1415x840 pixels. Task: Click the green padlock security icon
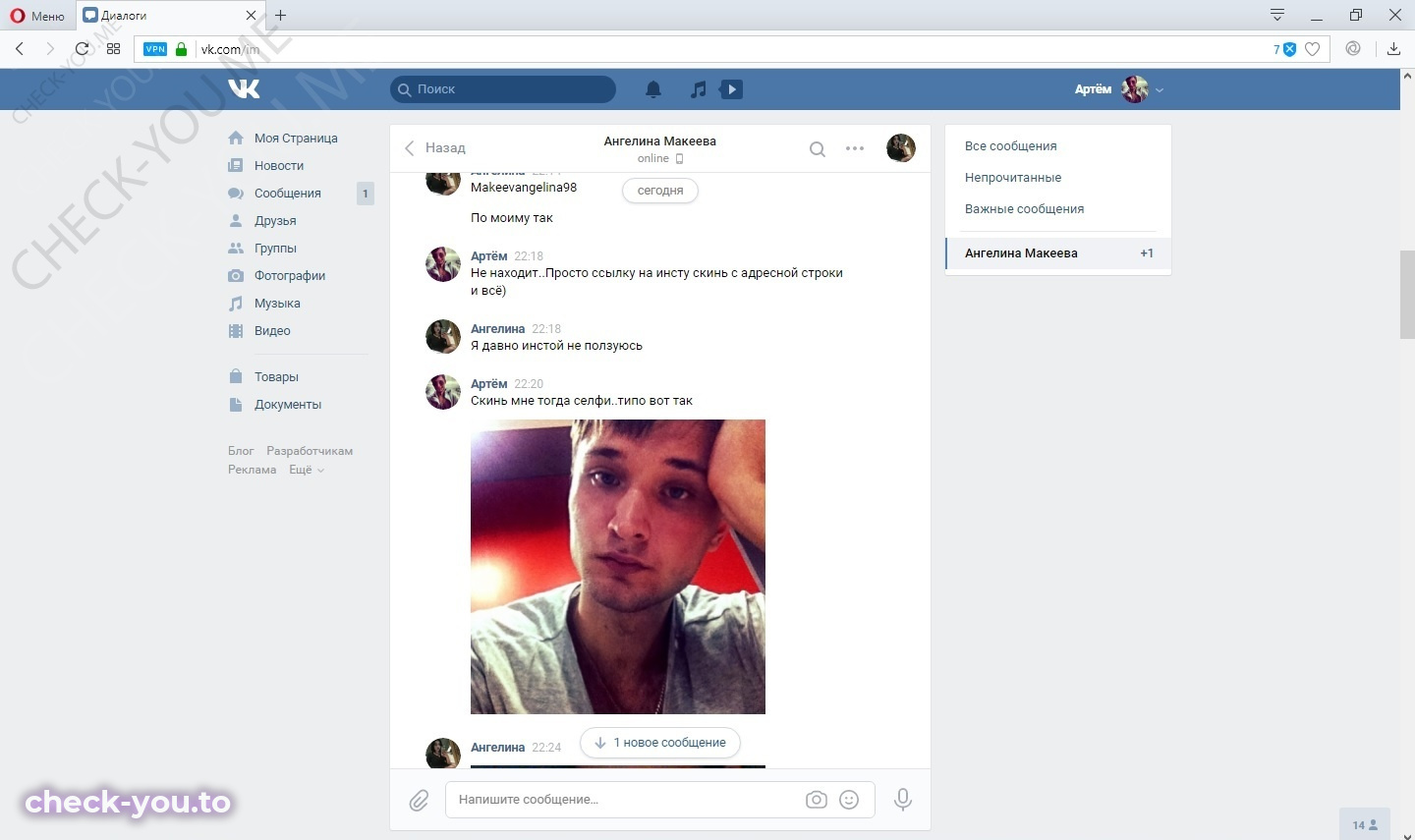click(x=181, y=48)
